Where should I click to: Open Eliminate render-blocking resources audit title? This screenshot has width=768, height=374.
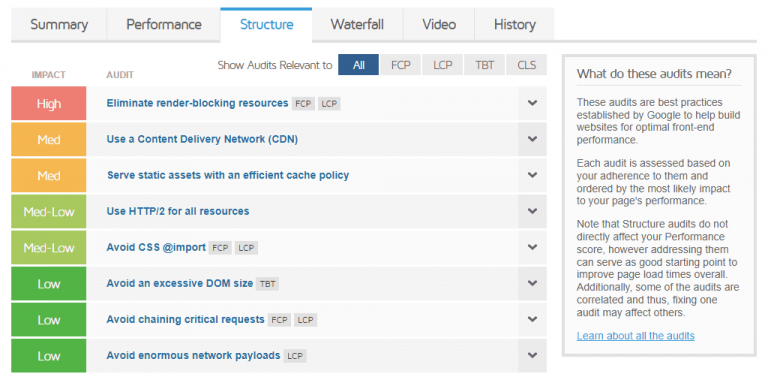197,103
